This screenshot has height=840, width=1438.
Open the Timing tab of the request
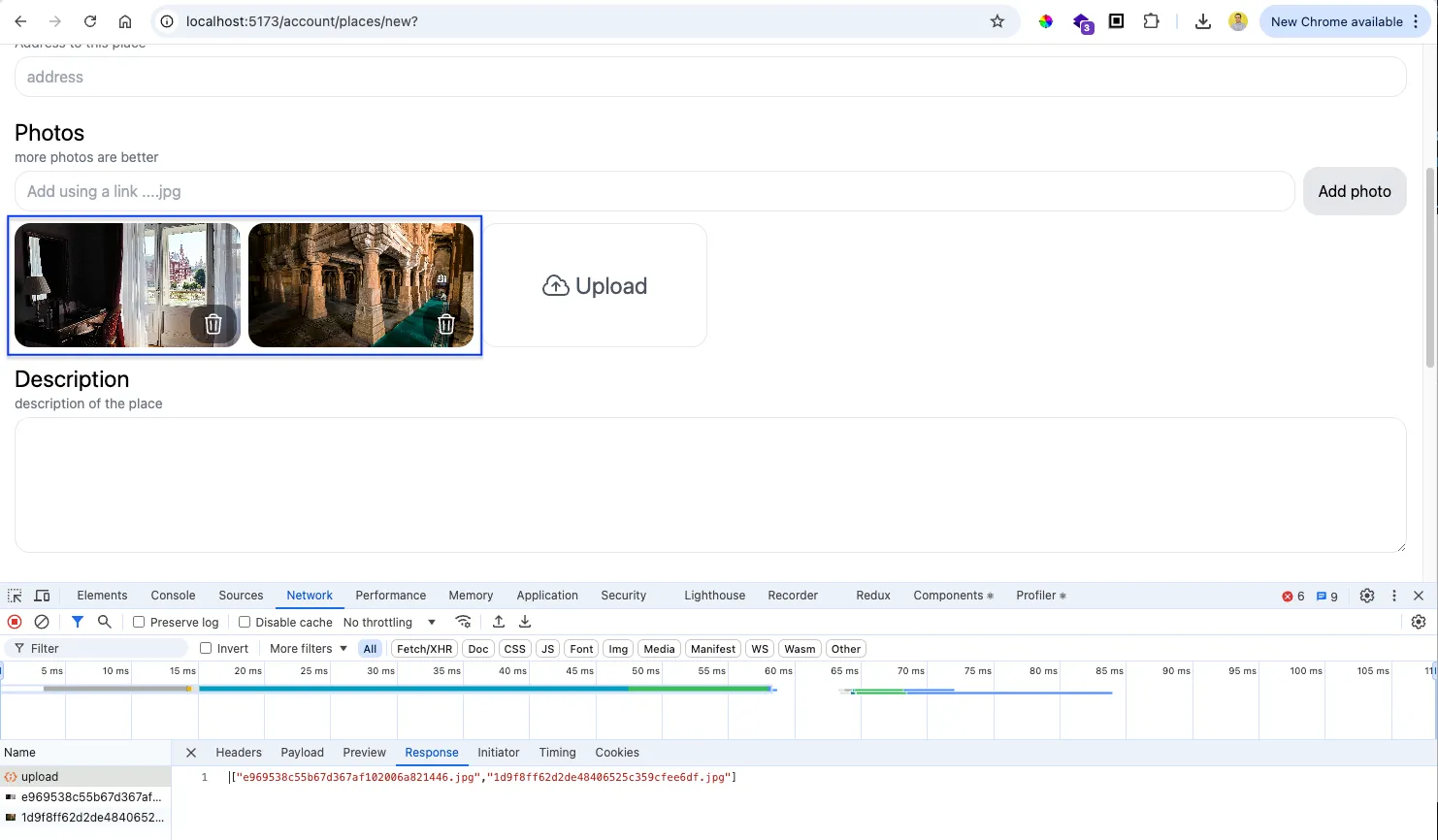(x=557, y=753)
